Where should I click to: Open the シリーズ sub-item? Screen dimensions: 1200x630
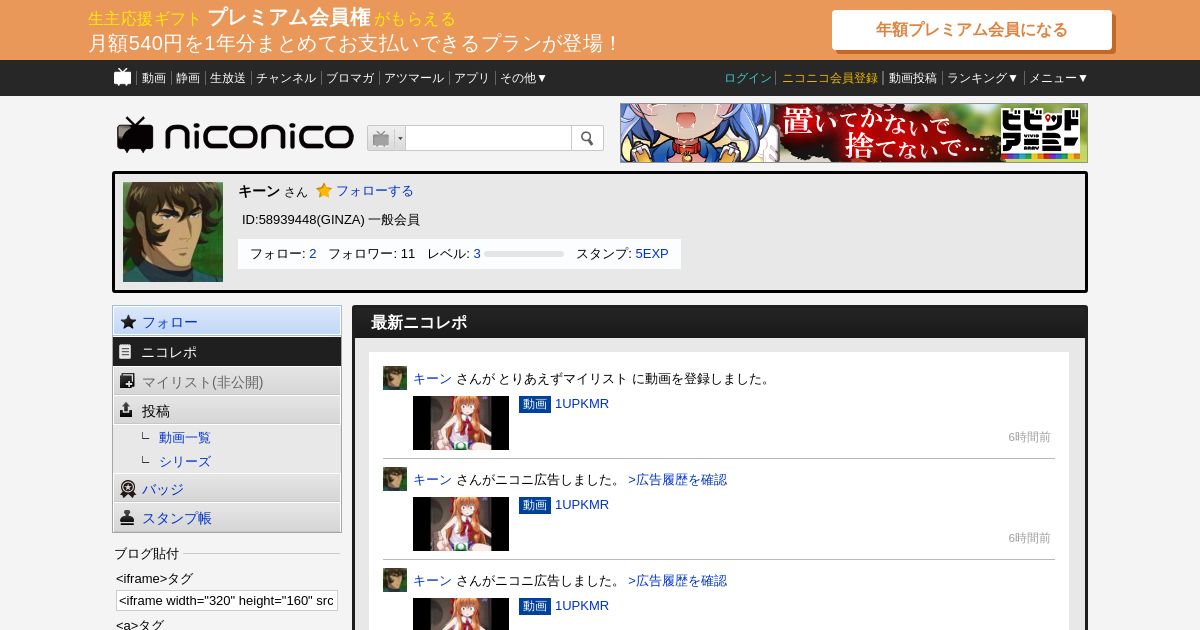(x=185, y=462)
